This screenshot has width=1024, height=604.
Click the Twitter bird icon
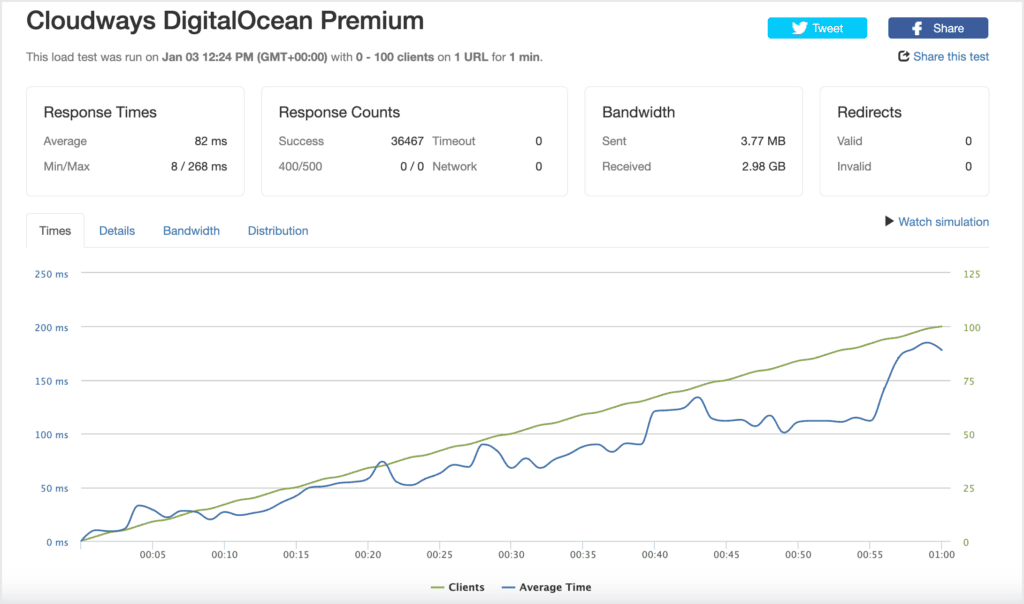(x=799, y=28)
